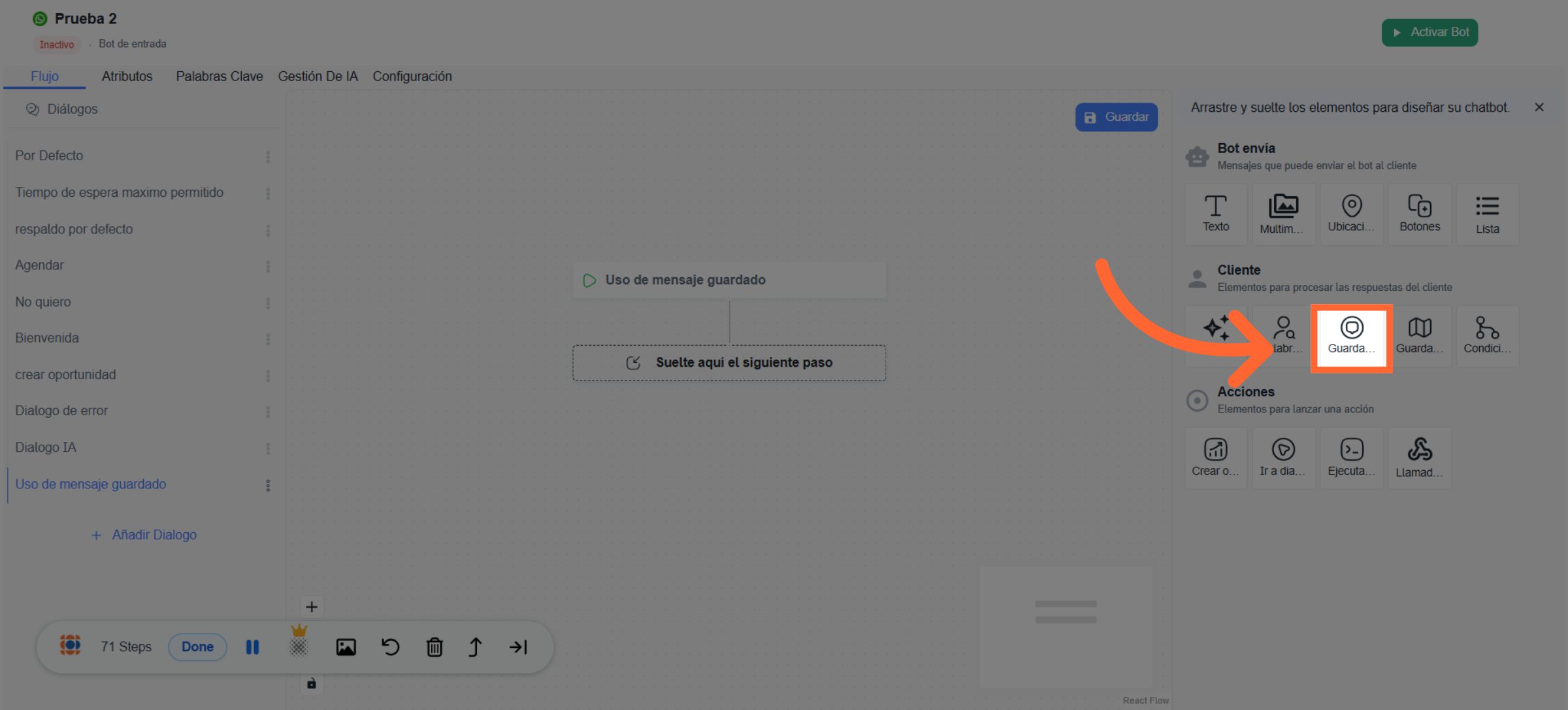Select the Ejecutar script action element

pos(1351,458)
